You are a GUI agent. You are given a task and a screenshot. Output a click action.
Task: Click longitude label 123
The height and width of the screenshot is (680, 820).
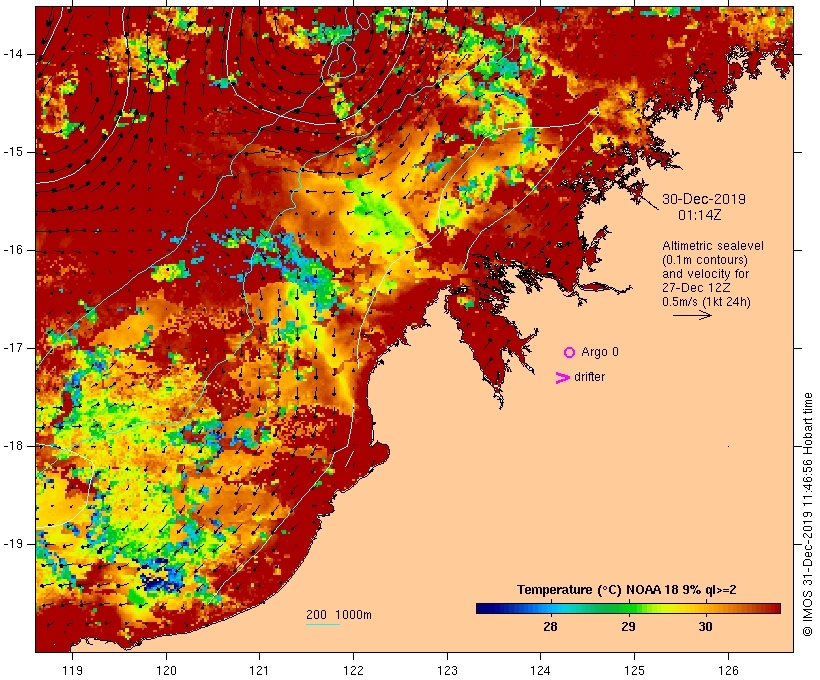447,670
